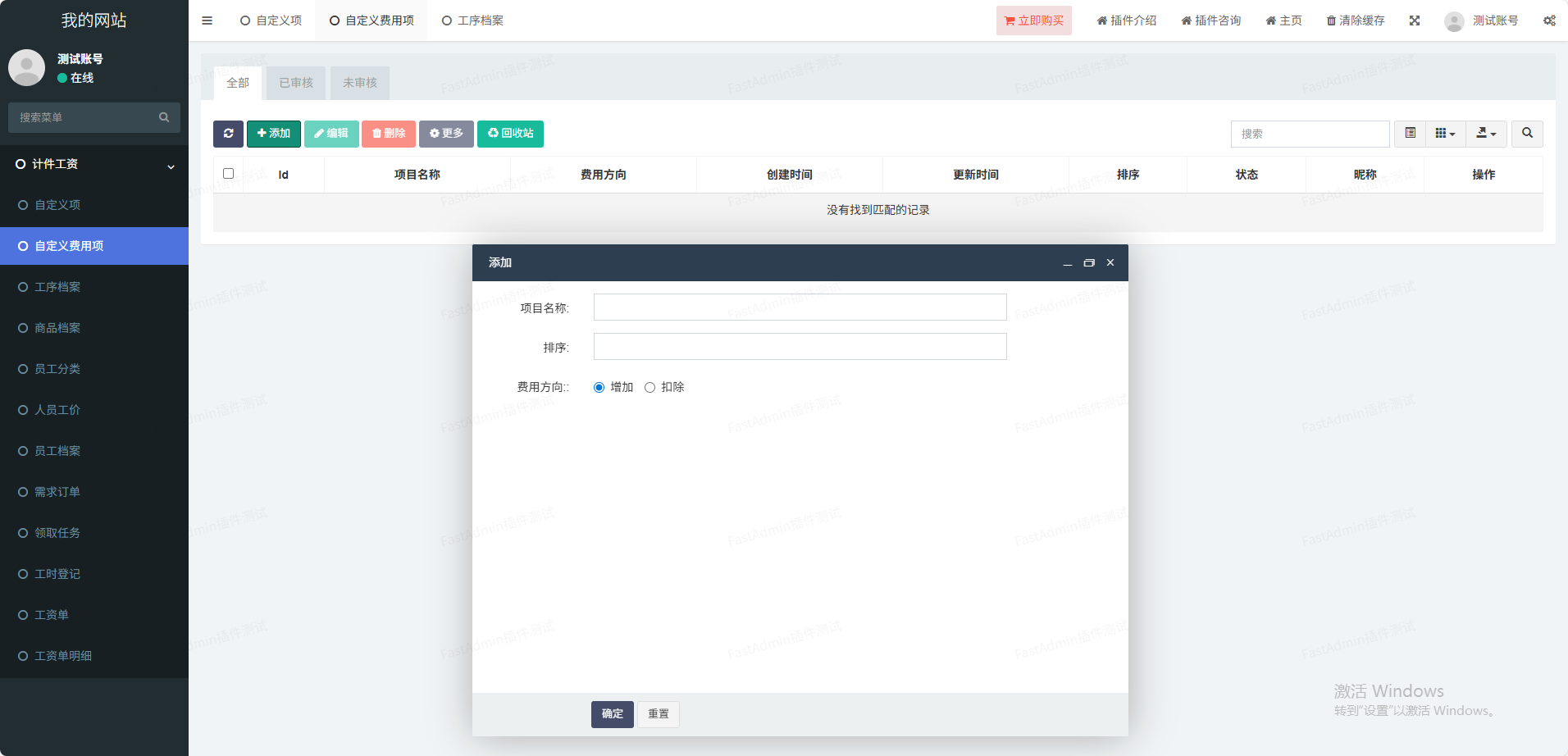The width and height of the screenshot is (1568, 756).
Task: Click the 确定 confirm button
Action: coord(612,714)
